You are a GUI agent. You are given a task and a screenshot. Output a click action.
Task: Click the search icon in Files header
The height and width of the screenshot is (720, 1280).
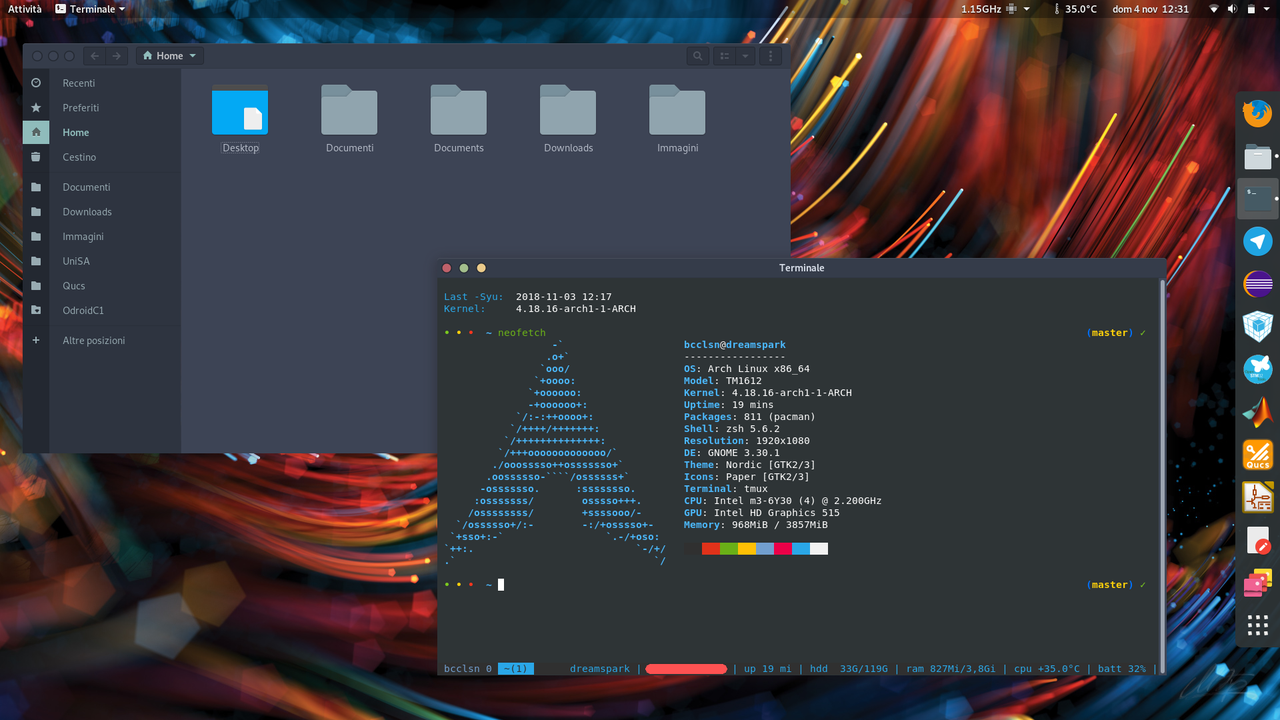pyautogui.click(x=698, y=56)
